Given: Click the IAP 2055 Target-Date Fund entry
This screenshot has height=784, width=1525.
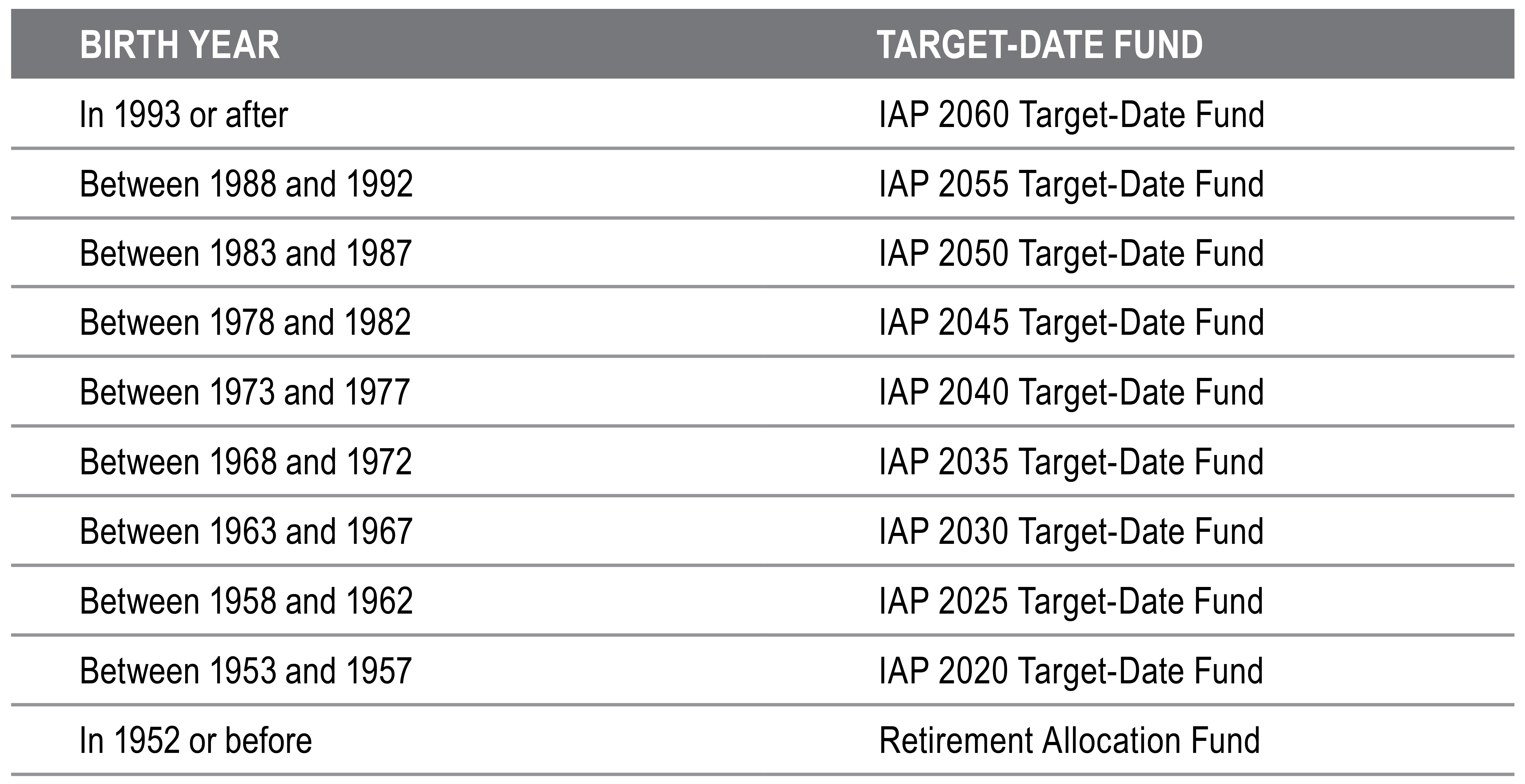Looking at the screenshot, I should click(x=1071, y=184).
